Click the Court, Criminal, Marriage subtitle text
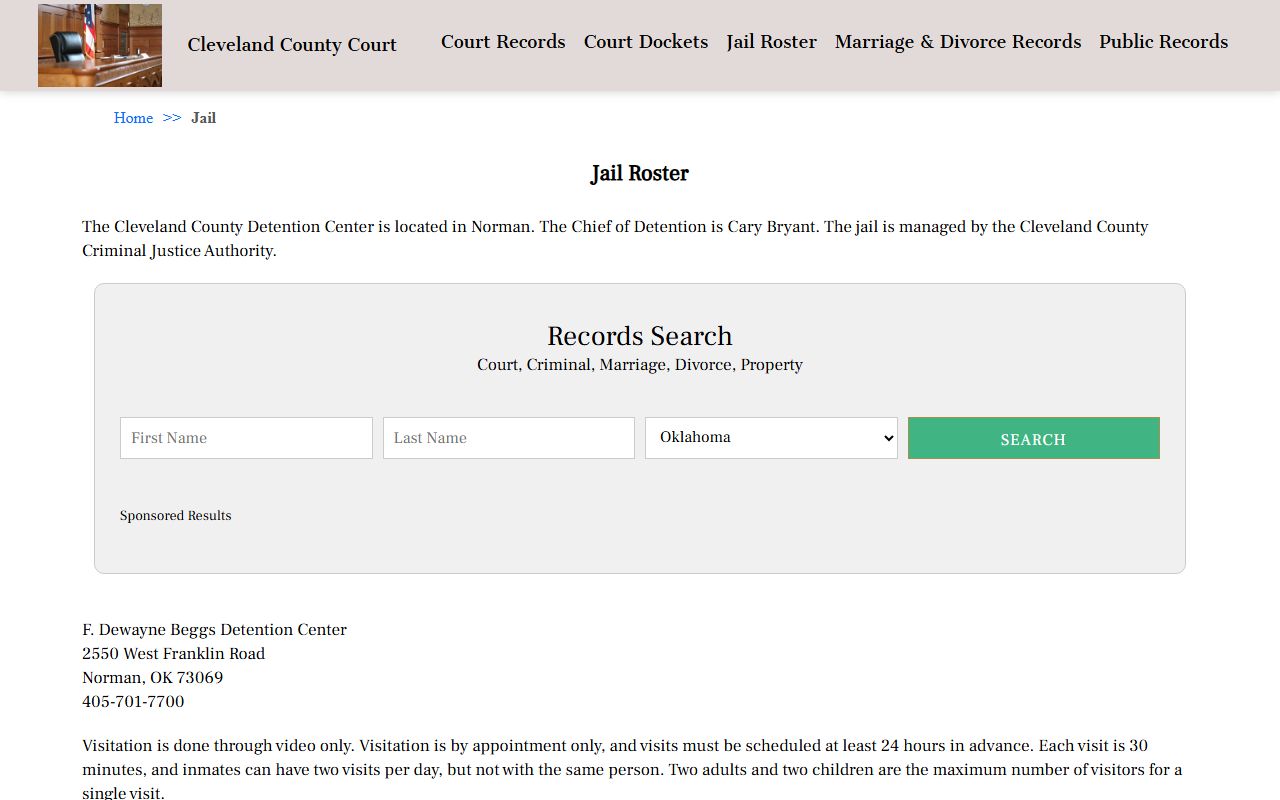 click(640, 365)
